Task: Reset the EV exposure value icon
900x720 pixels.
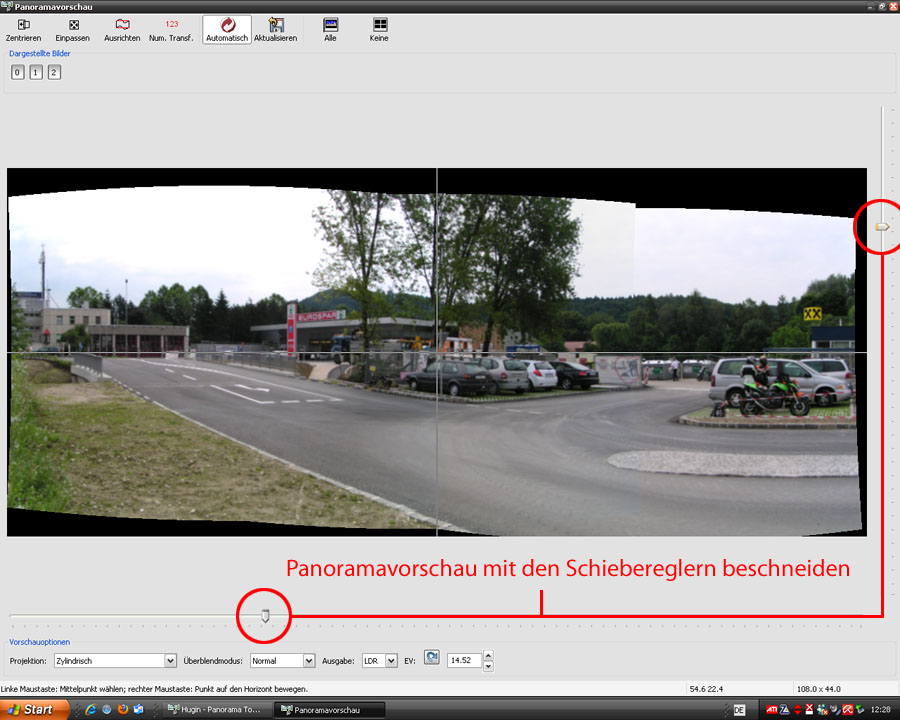Action: click(x=431, y=658)
